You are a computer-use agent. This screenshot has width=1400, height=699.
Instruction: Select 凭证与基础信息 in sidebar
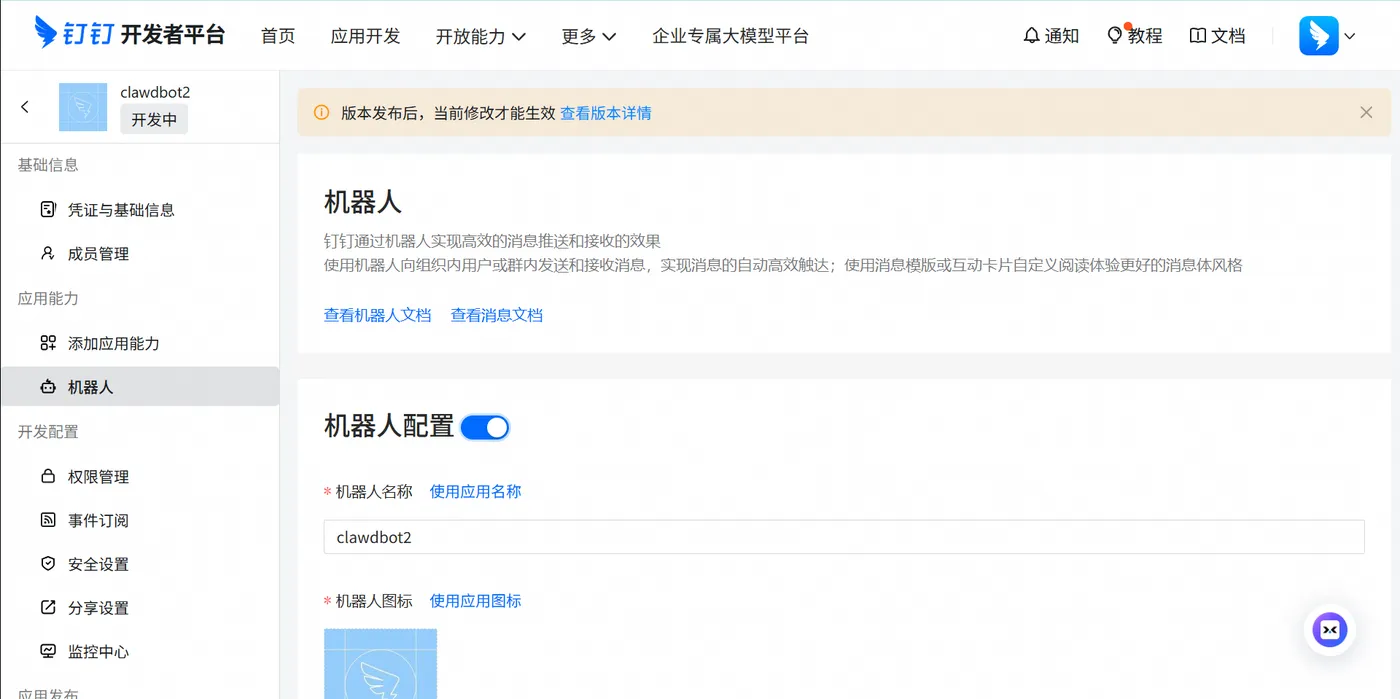[x=140, y=209]
